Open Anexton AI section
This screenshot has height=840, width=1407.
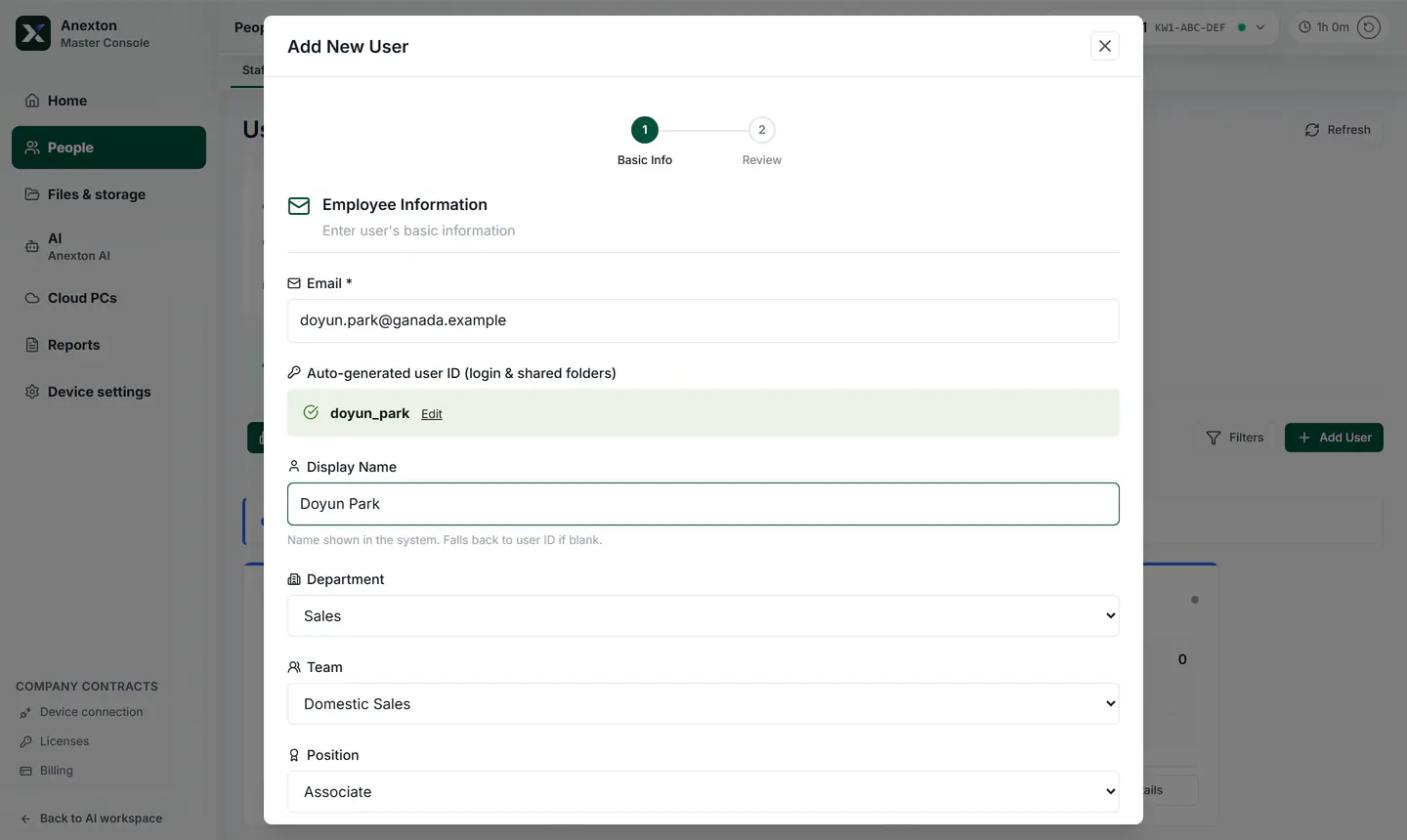pyautogui.click(x=108, y=246)
